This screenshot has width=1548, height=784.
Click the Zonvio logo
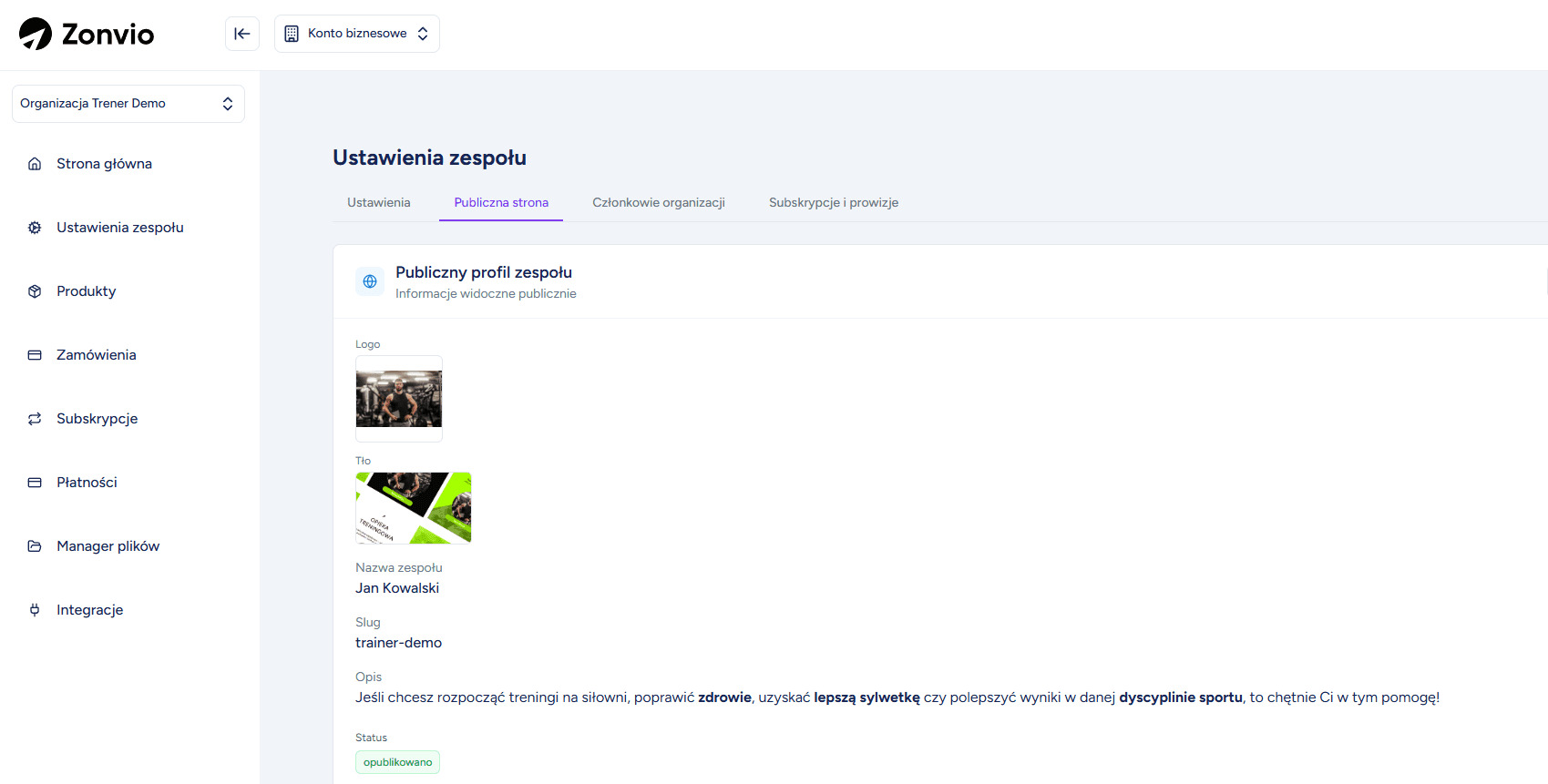pyautogui.click(x=87, y=34)
